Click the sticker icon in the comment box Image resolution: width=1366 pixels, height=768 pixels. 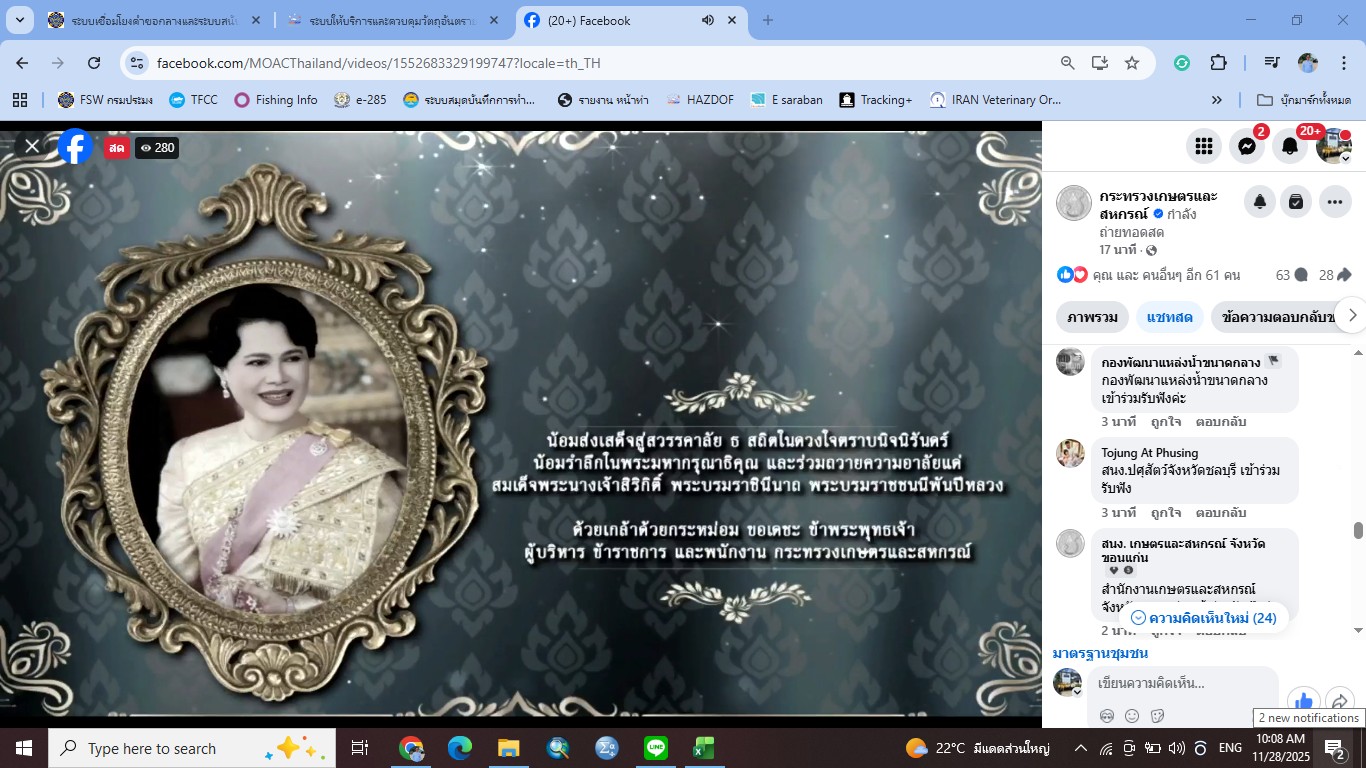coord(1157,715)
